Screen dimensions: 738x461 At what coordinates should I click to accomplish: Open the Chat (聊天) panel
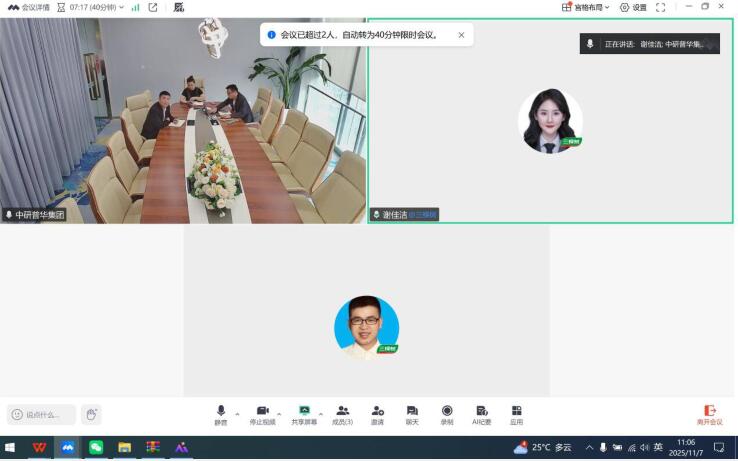pos(412,413)
